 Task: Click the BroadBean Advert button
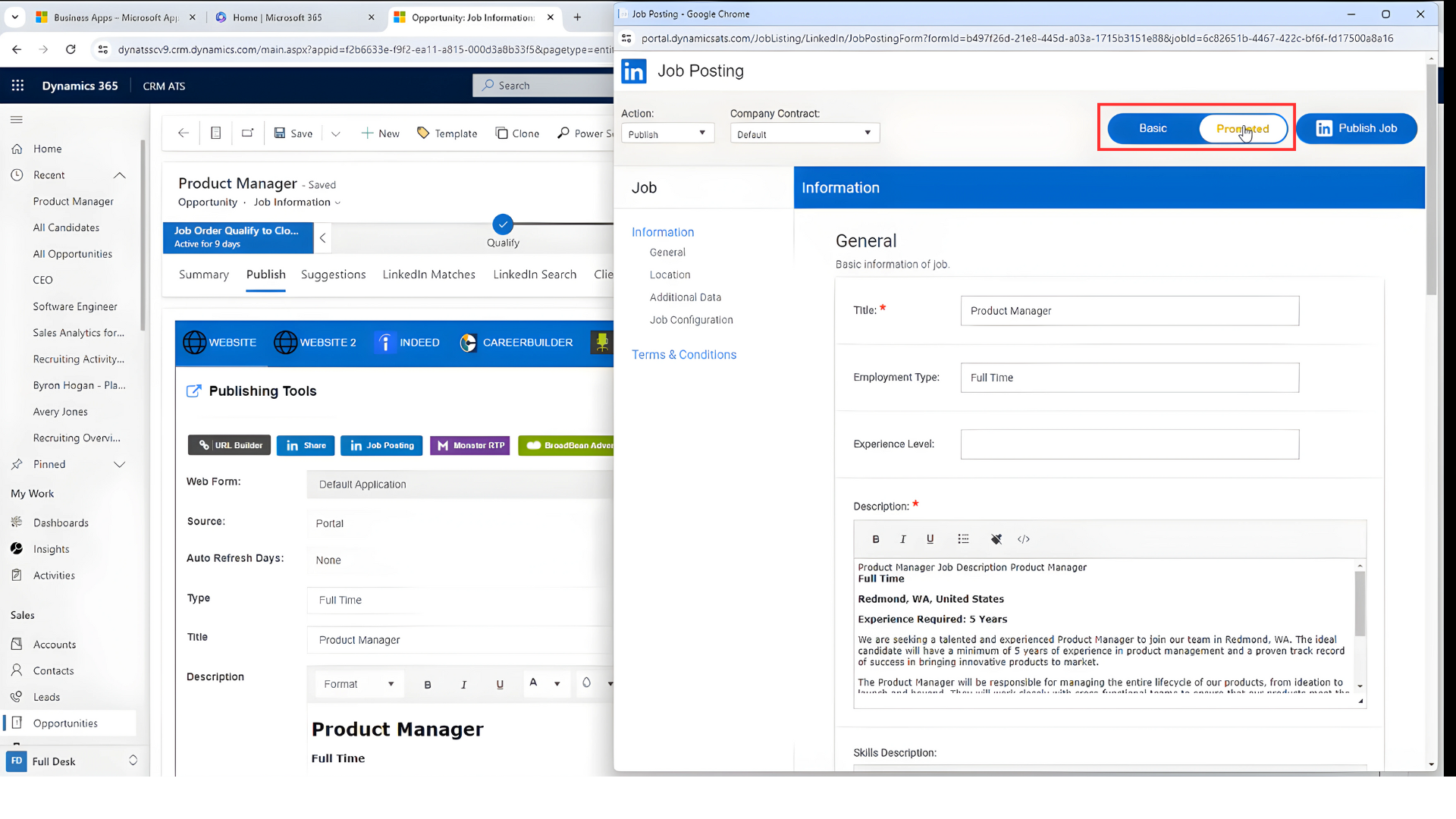(x=566, y=446)
